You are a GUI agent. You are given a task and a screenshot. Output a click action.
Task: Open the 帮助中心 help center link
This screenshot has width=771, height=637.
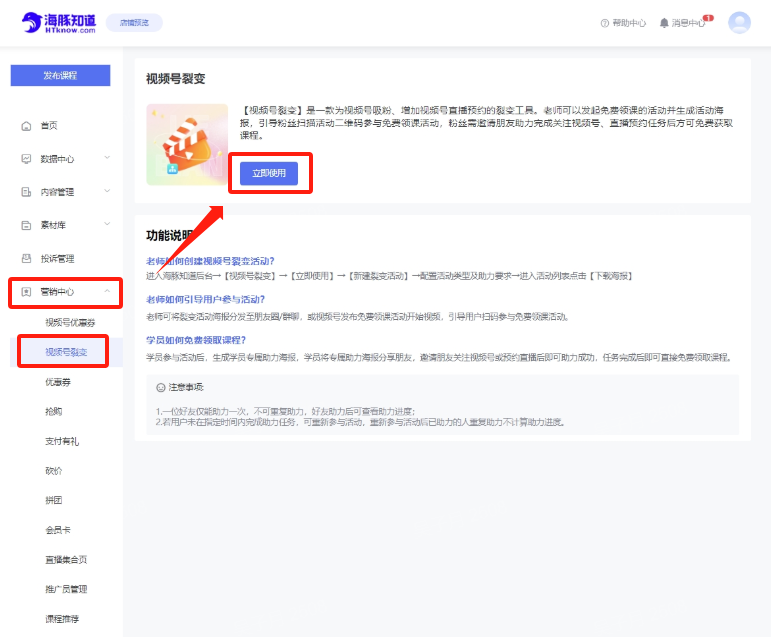(x=629, y=23)
